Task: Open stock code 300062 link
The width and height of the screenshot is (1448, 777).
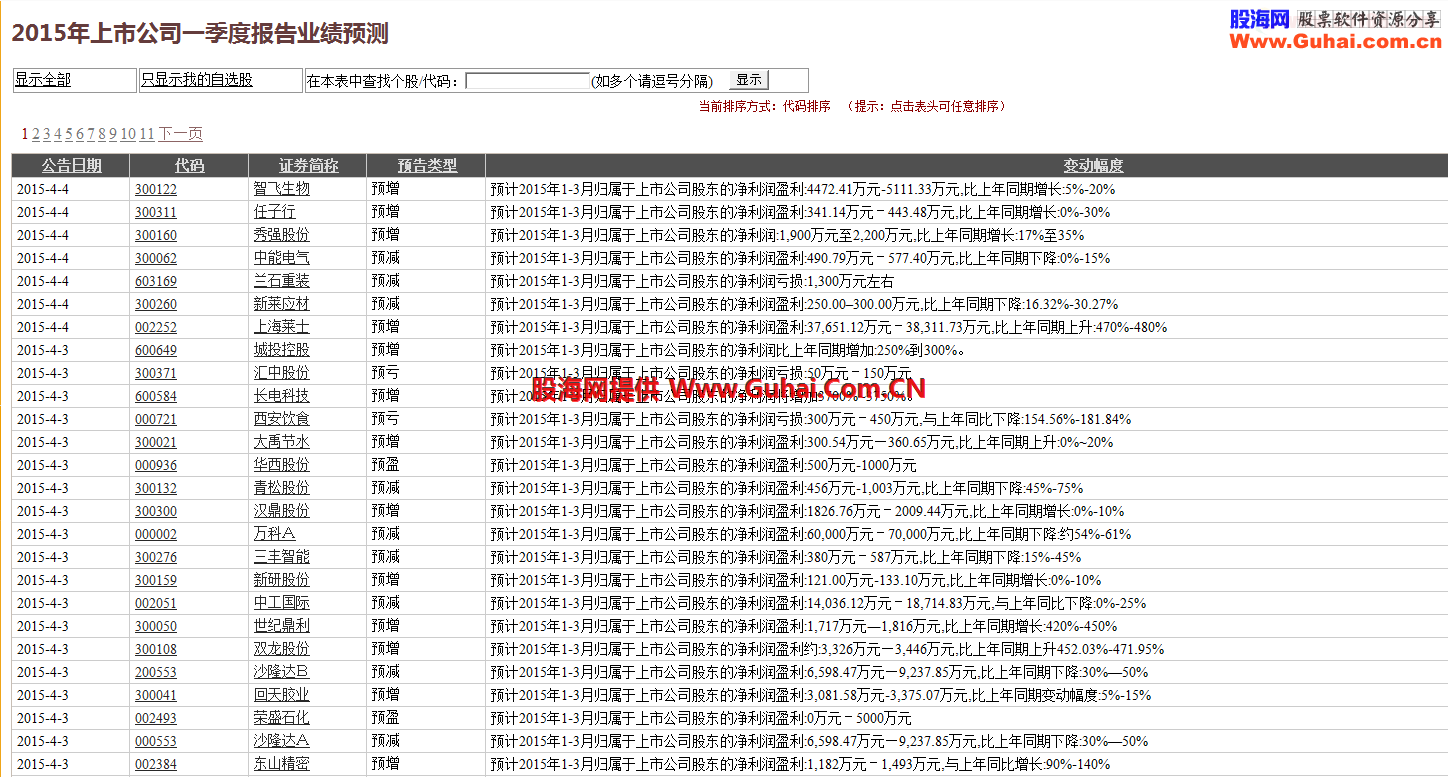Action: (156, 258)
